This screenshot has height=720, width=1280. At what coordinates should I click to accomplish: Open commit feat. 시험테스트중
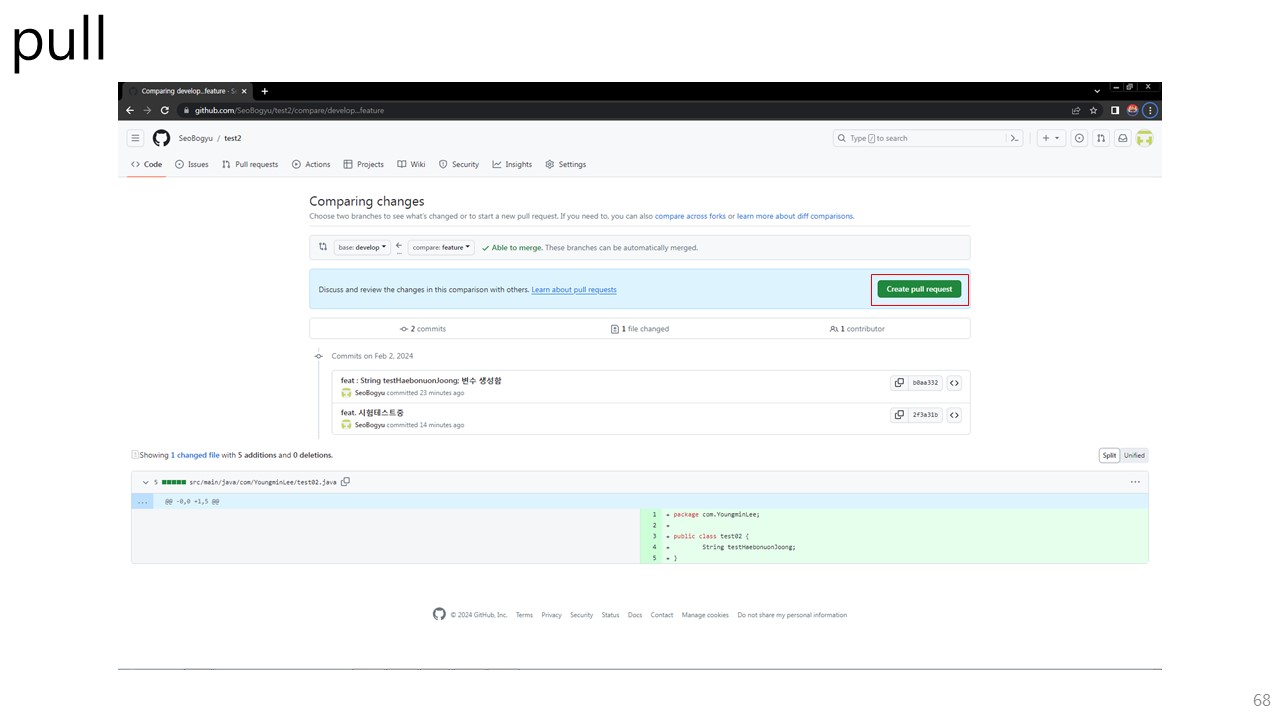click(372, 413)
